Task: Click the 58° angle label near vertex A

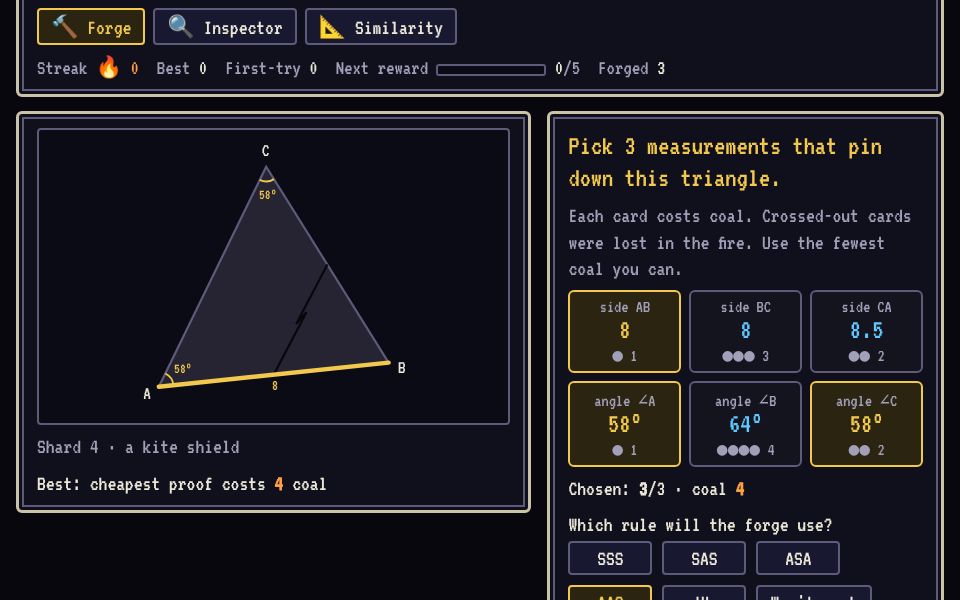Action: coord(182,369)
